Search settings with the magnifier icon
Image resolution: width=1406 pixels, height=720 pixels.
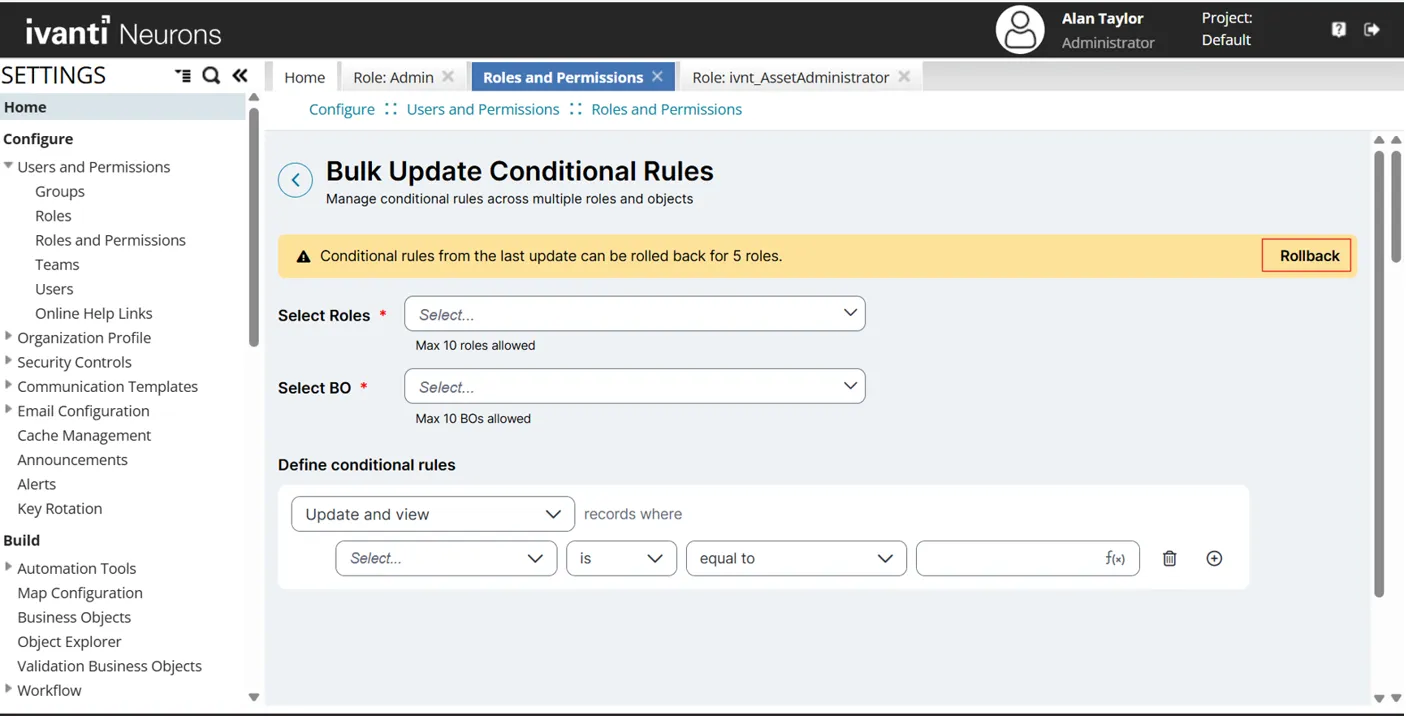pyautogui.click(x=211, y=76)
